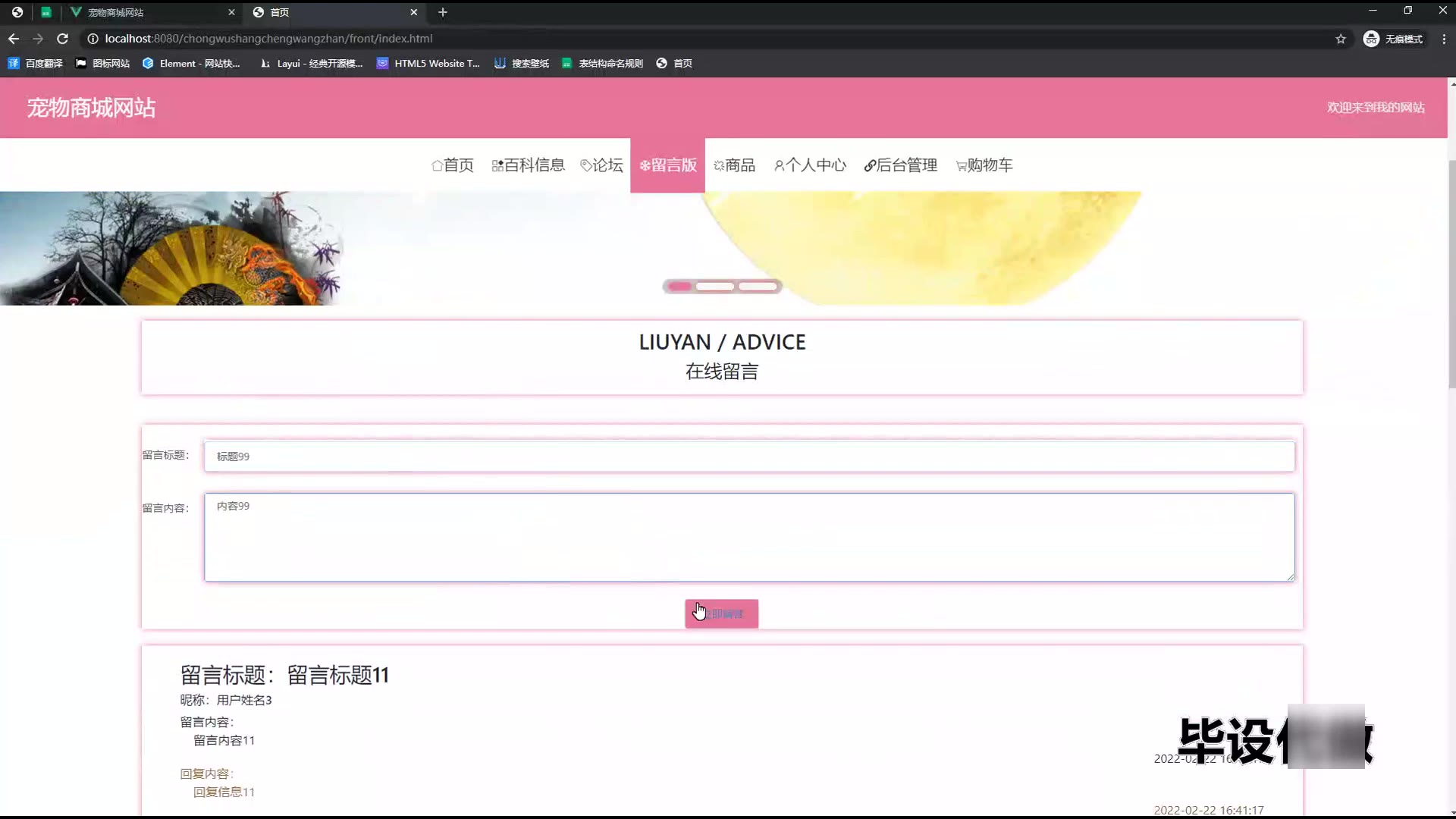Open 个人中心 in the navigation
Screen dimensions: 1456x819
[810, 165]
